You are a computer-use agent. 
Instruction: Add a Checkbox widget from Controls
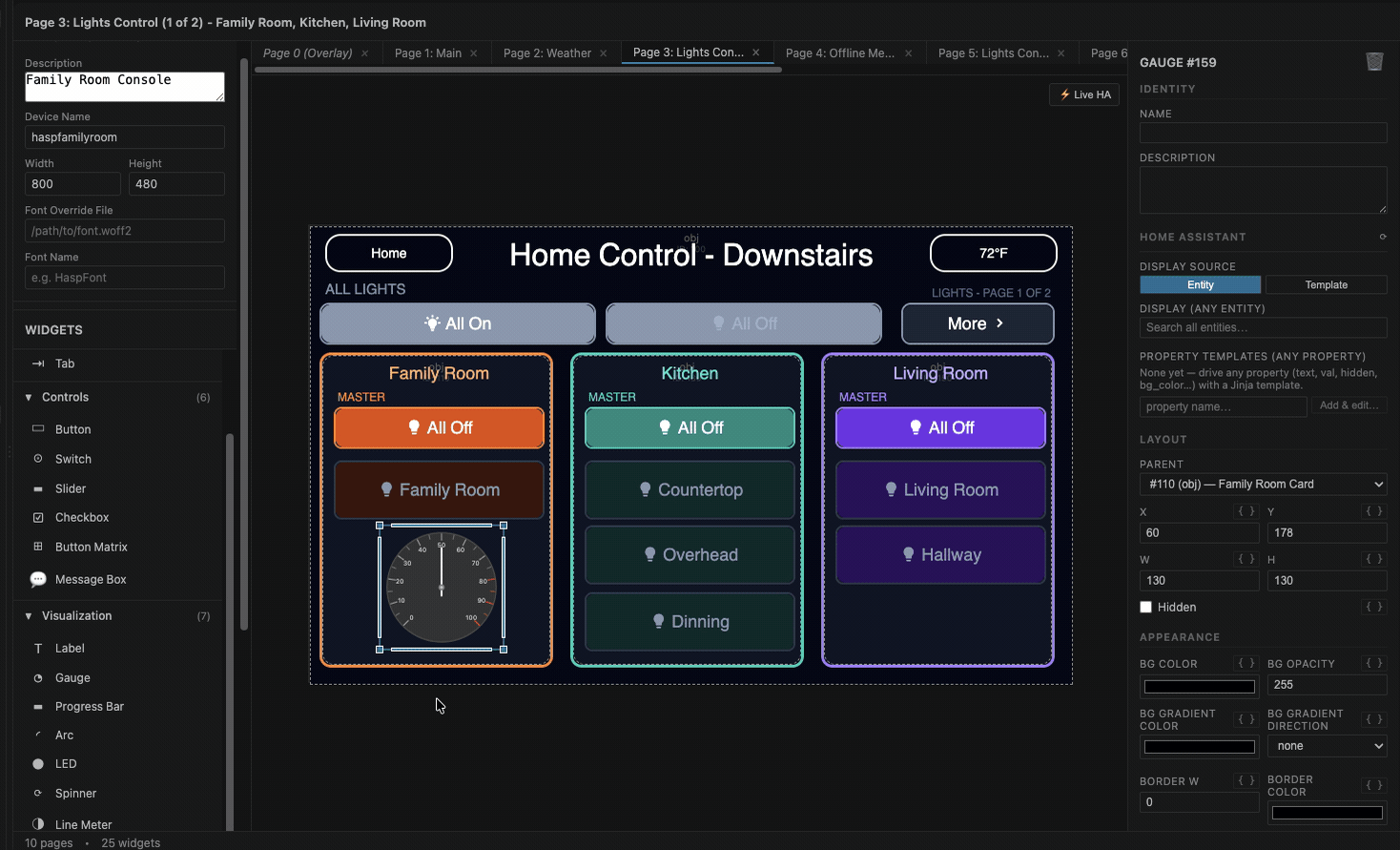tap(82, 517)
